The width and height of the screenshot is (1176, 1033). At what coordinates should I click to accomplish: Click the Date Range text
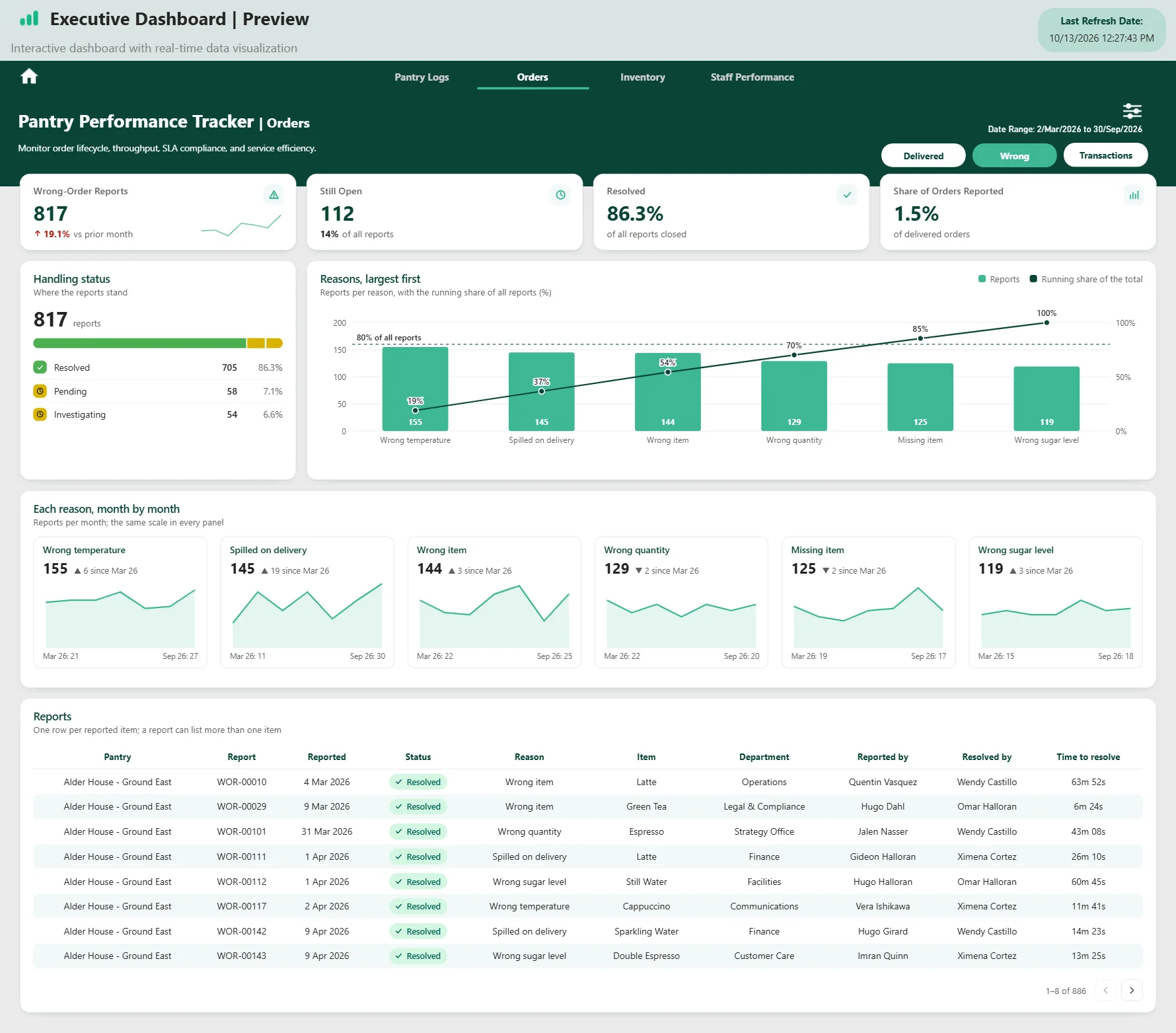[x=1065, y=130]
